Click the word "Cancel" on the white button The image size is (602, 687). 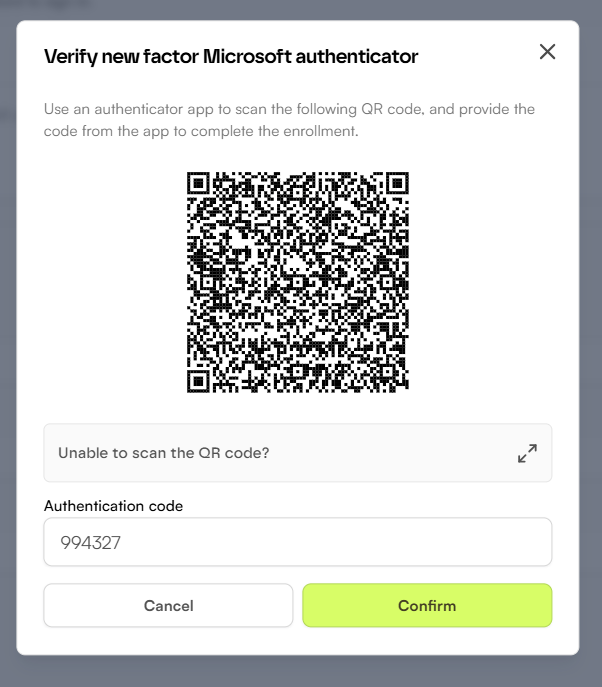point(168,605)
